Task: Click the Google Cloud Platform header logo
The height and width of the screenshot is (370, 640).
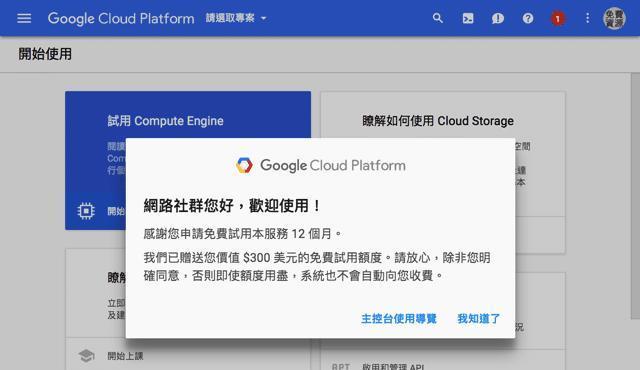Action: [121, 18]
